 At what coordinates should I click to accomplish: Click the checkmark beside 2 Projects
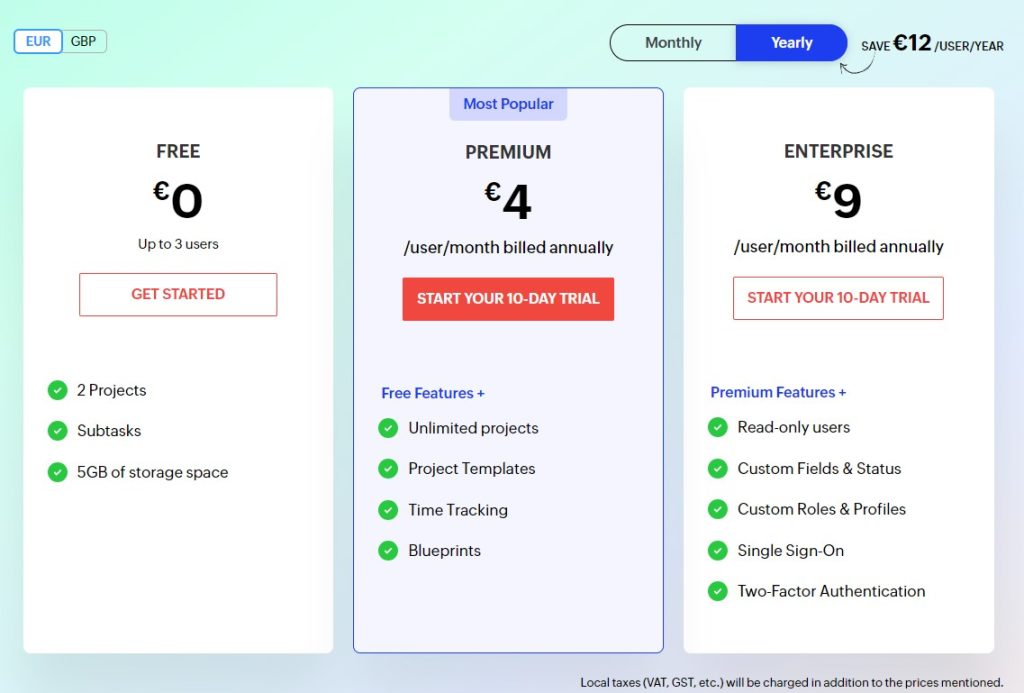58,390
